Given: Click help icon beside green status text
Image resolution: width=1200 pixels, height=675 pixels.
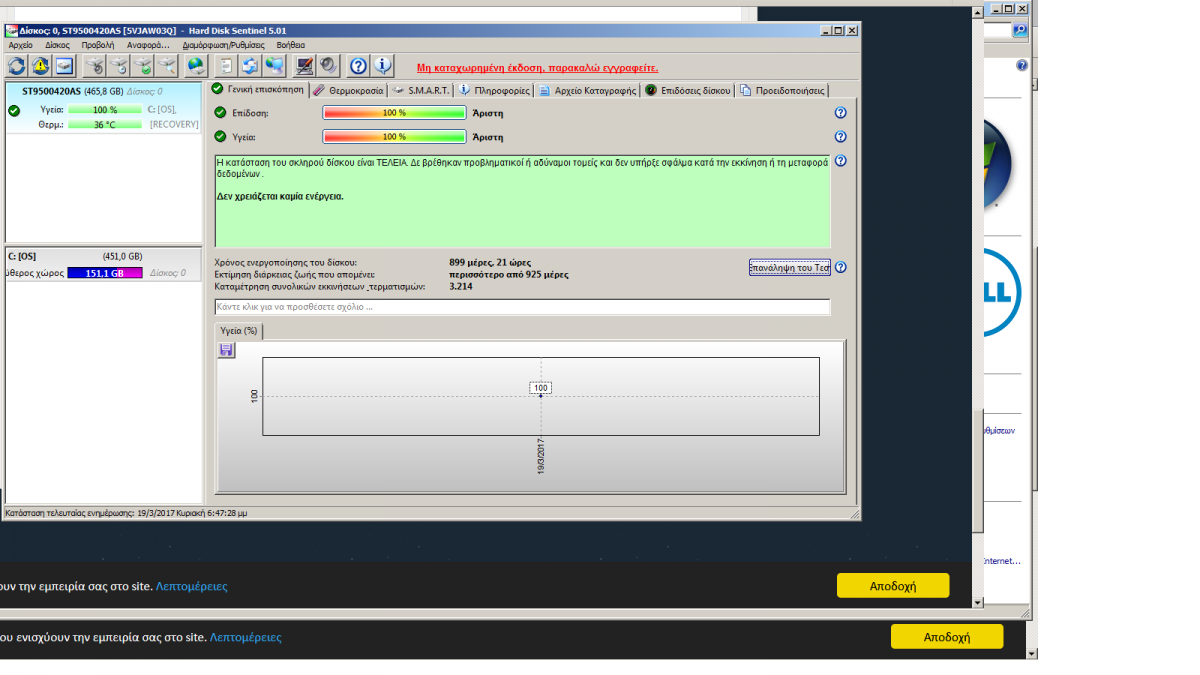Looking at the screenshot, I should coord(840,161).
